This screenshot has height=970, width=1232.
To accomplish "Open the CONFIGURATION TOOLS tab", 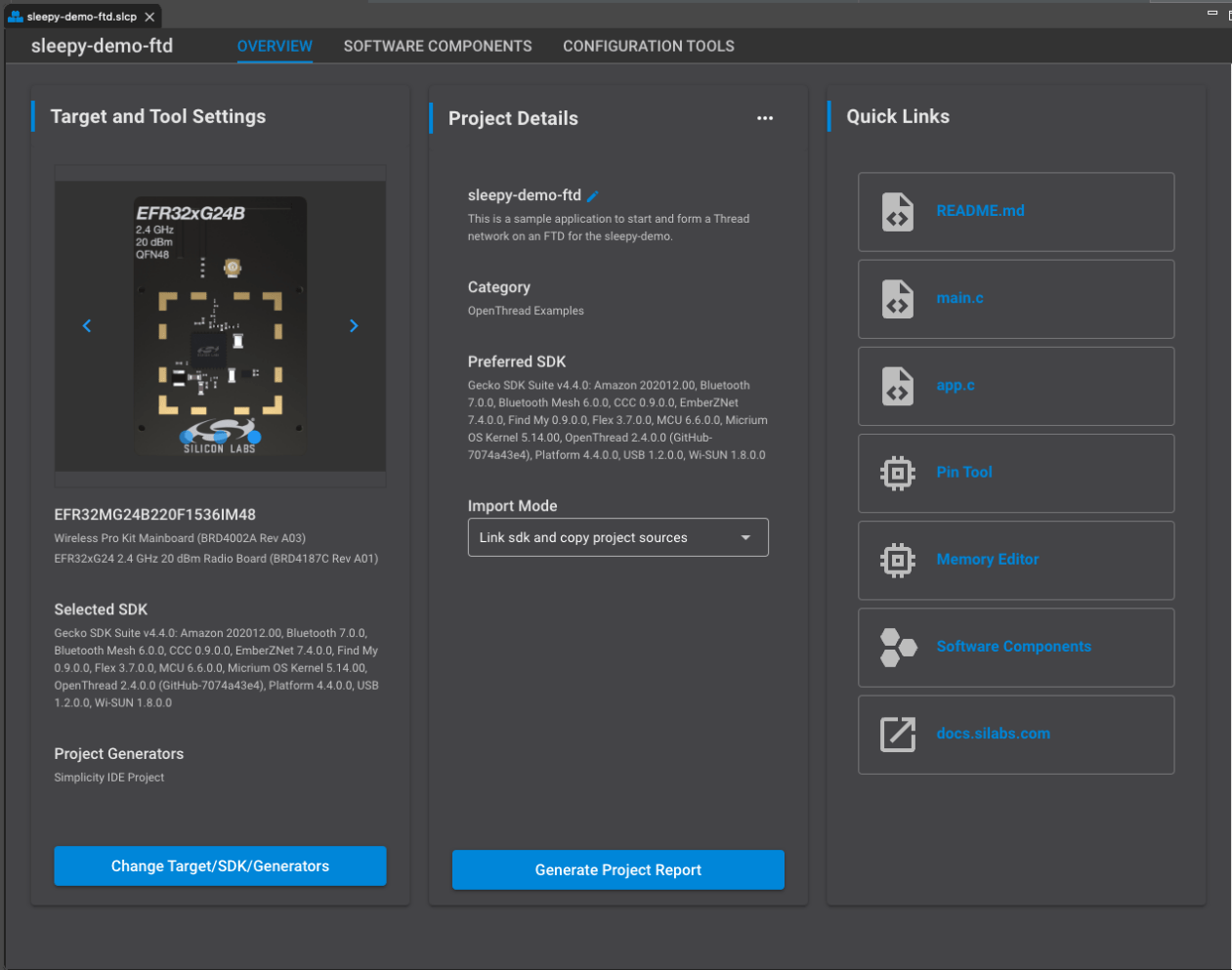I will click(x=648, y=46).
